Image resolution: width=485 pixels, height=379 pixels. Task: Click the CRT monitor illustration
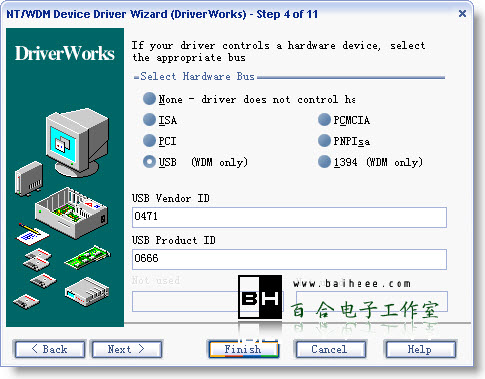click(77, 142)
